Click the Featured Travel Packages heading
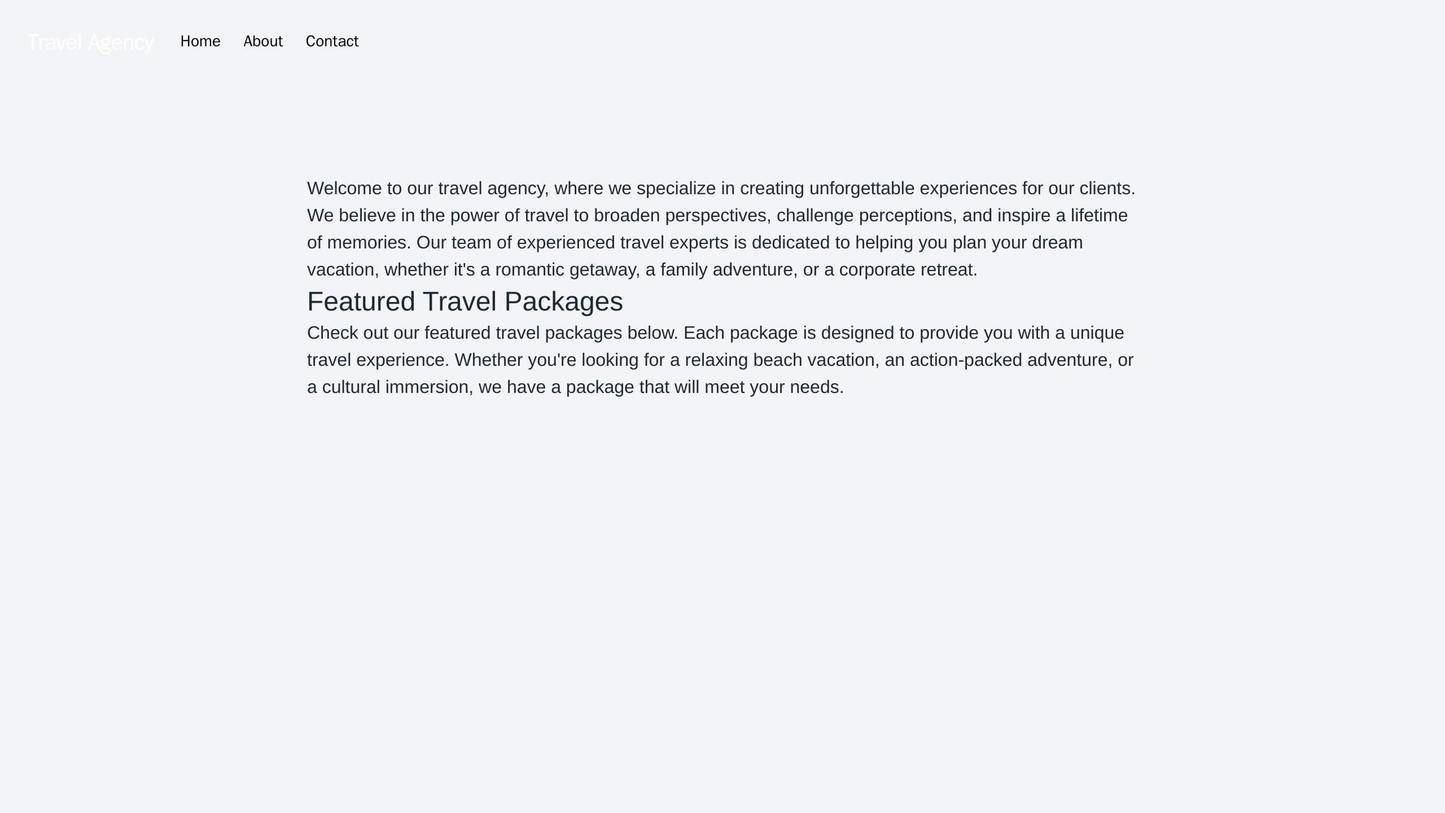 point(465,301)
